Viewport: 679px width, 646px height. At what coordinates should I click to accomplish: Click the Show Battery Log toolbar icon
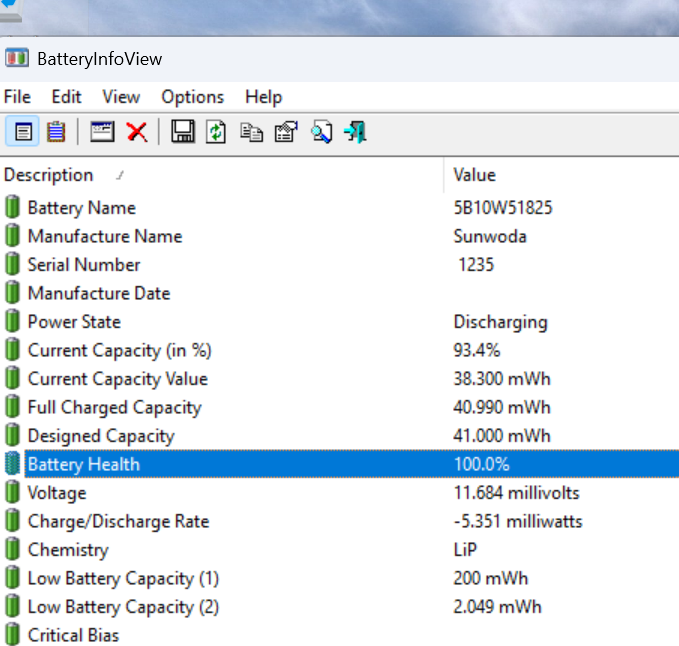pos(56,132)
